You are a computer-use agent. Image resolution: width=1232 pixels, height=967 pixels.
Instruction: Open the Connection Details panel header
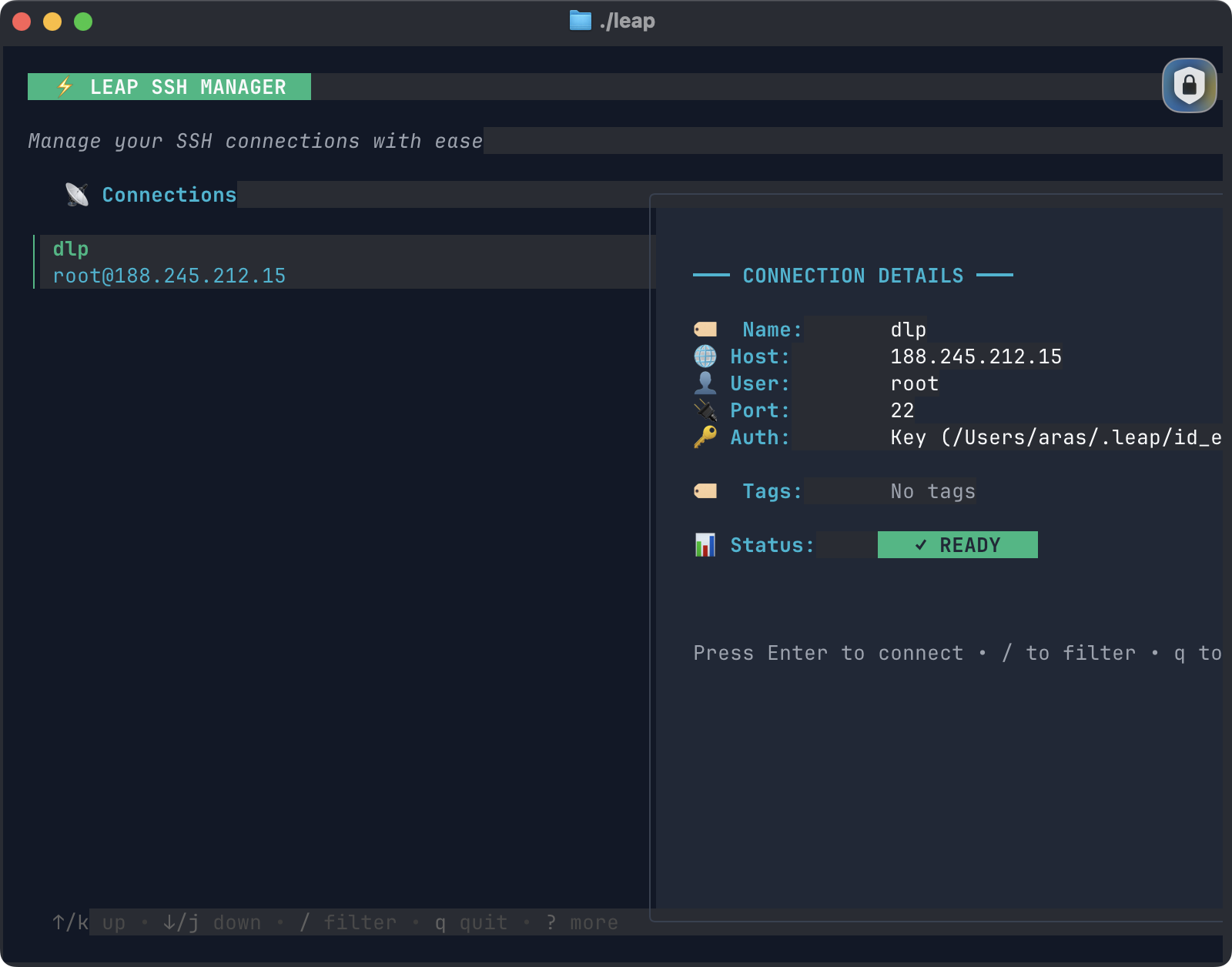(x=852, y=275)
